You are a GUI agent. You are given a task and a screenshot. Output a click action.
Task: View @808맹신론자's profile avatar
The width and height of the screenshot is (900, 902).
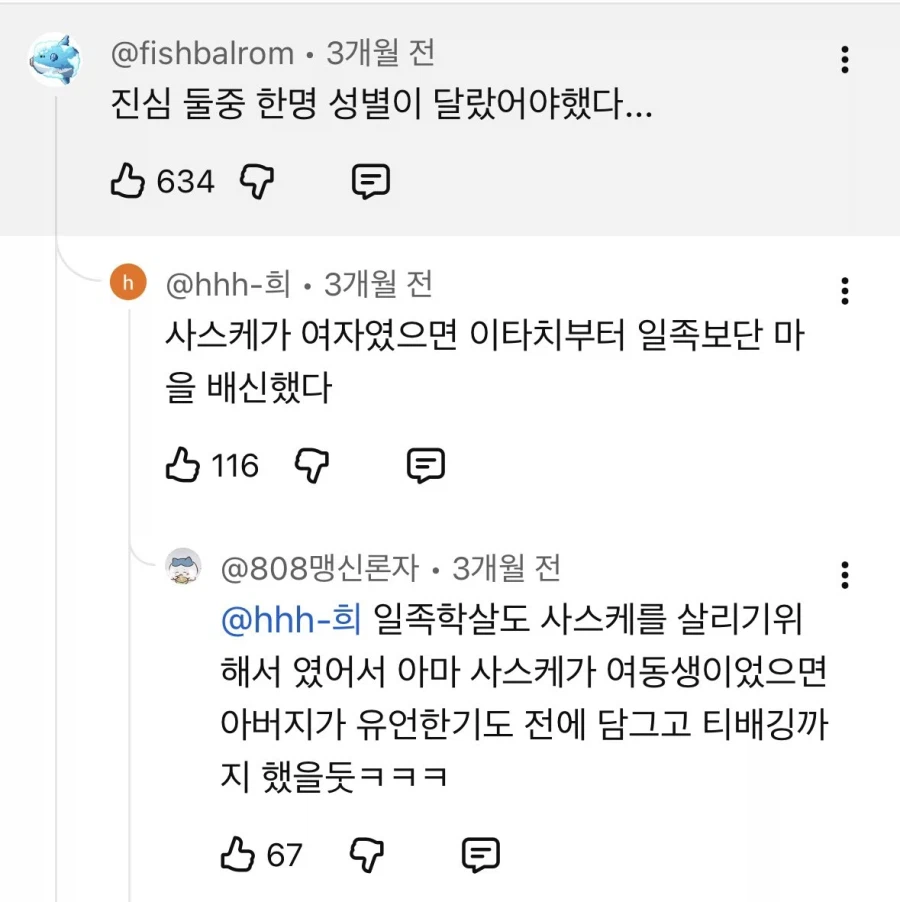pyautogui.click(x=182, y=566)
